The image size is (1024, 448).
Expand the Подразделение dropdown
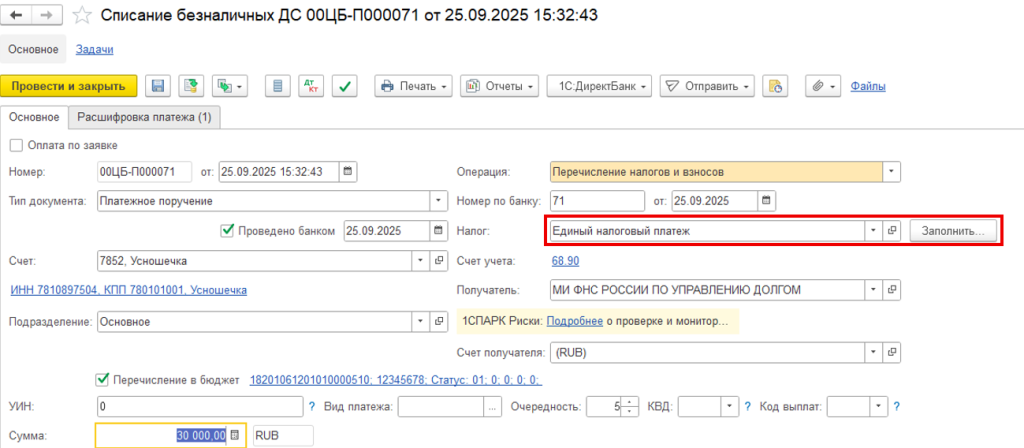pos(421,321)
